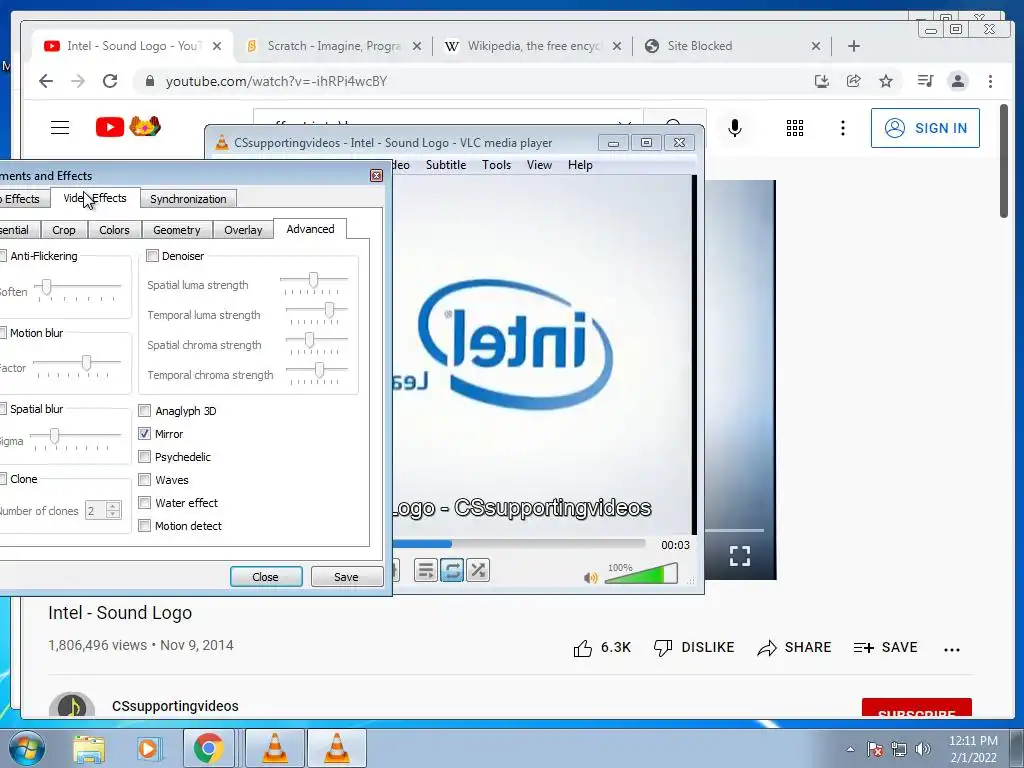Enable Motion detect checkbox
This screenshot has height=768, width=1024.
pyautogui.click(x=144, y=526)
